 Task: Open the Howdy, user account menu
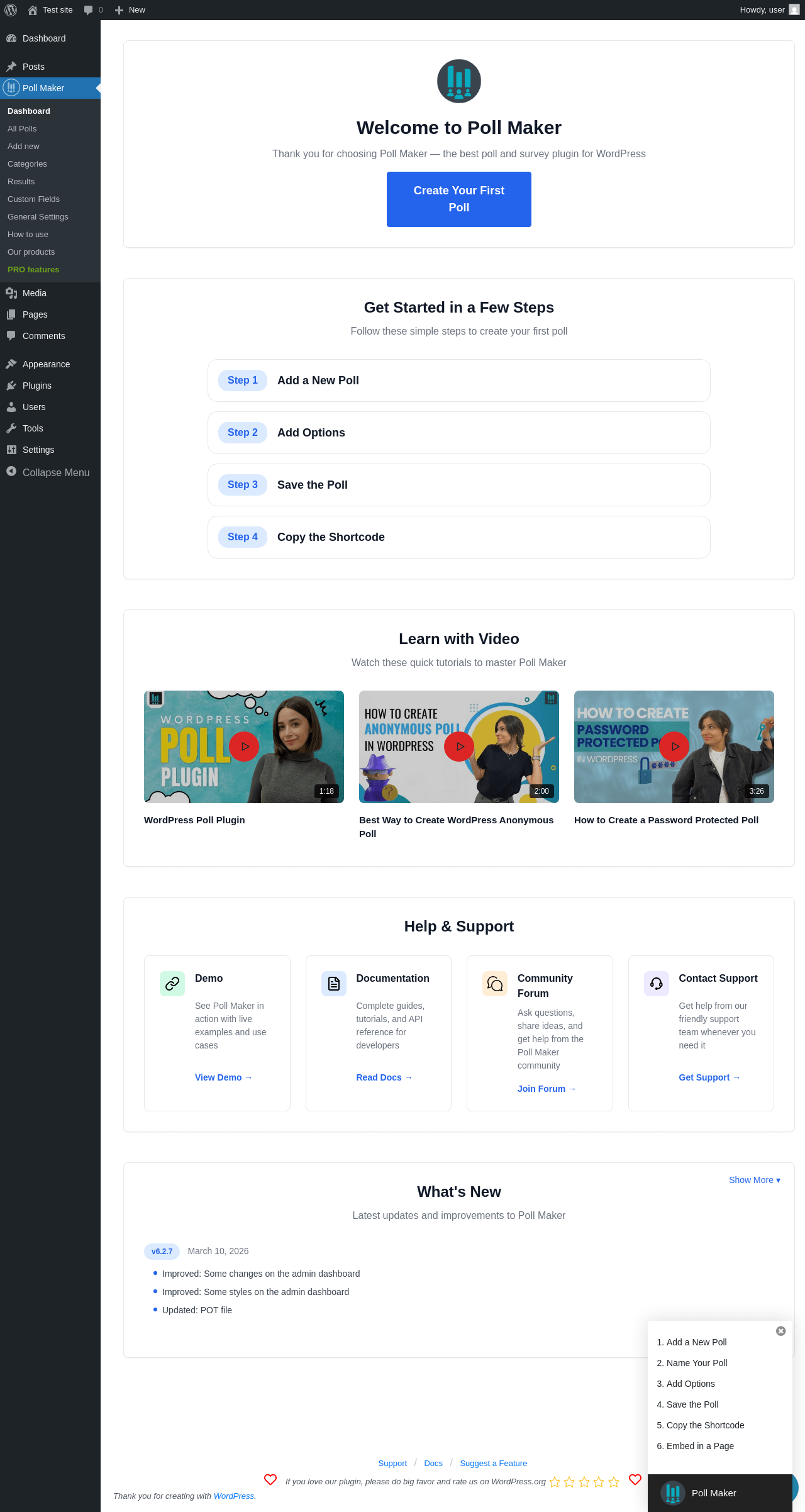[769, 10]
